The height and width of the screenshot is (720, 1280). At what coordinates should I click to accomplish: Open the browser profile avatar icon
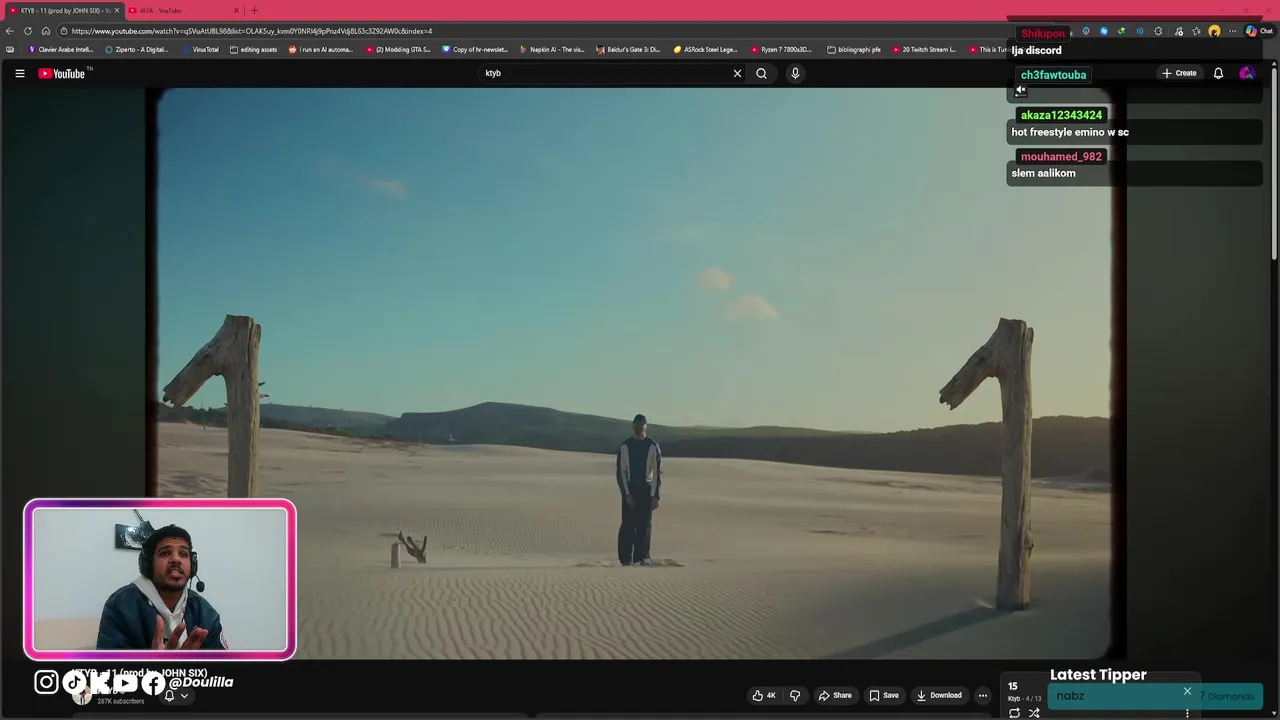coord(1214,31)
